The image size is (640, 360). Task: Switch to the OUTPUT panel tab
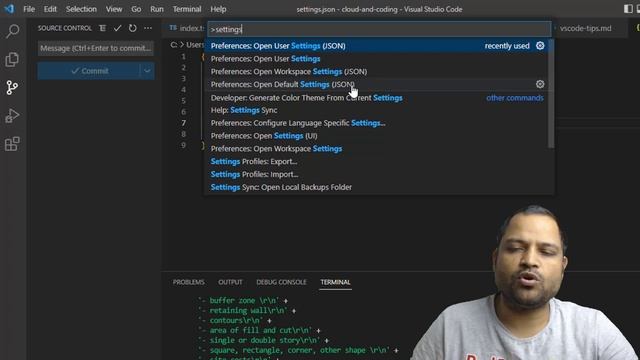point(230,282)
